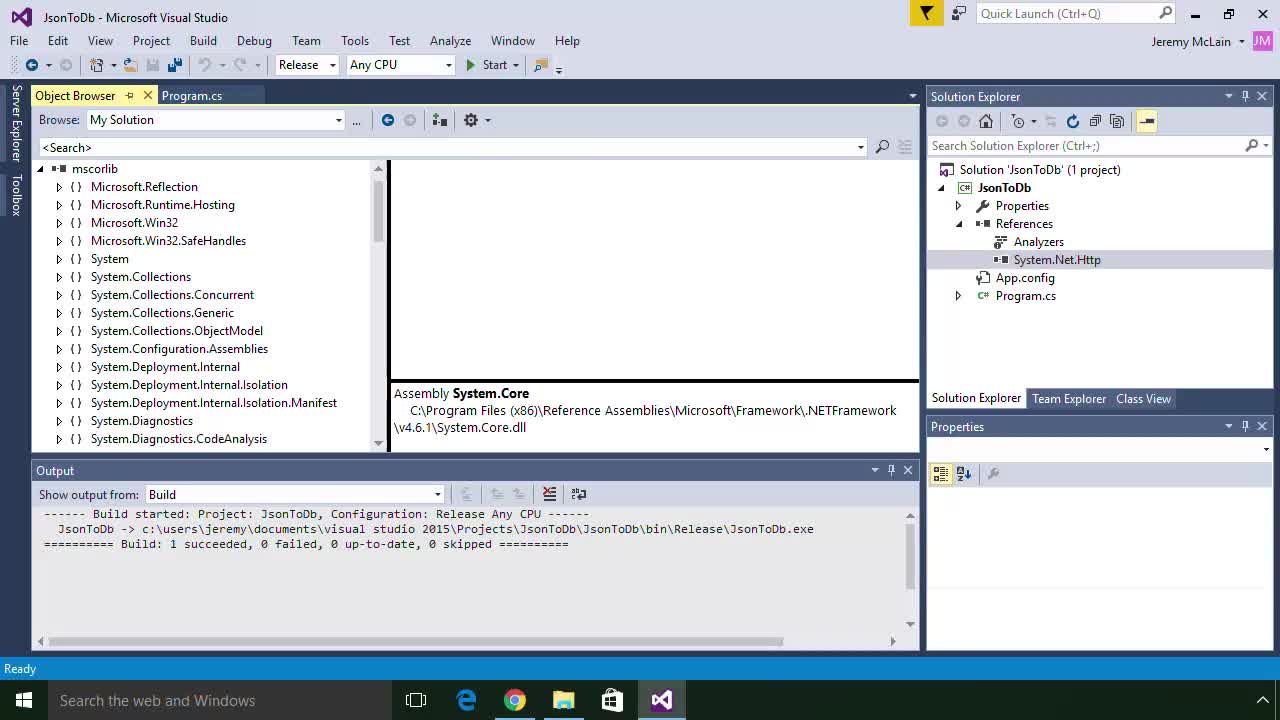1280x720 pixels.
Task: Click the Open File toolbar icon
Action: 131,65
